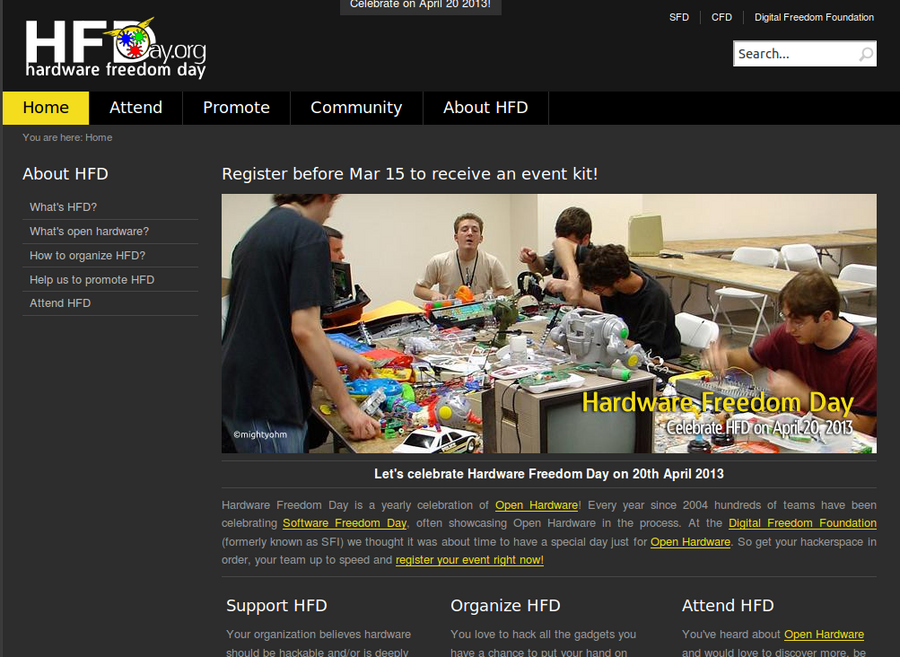Click "Help us to promote HFD" sidebar link
This screenshot has height=657, width=900.
tap(92, 280)
